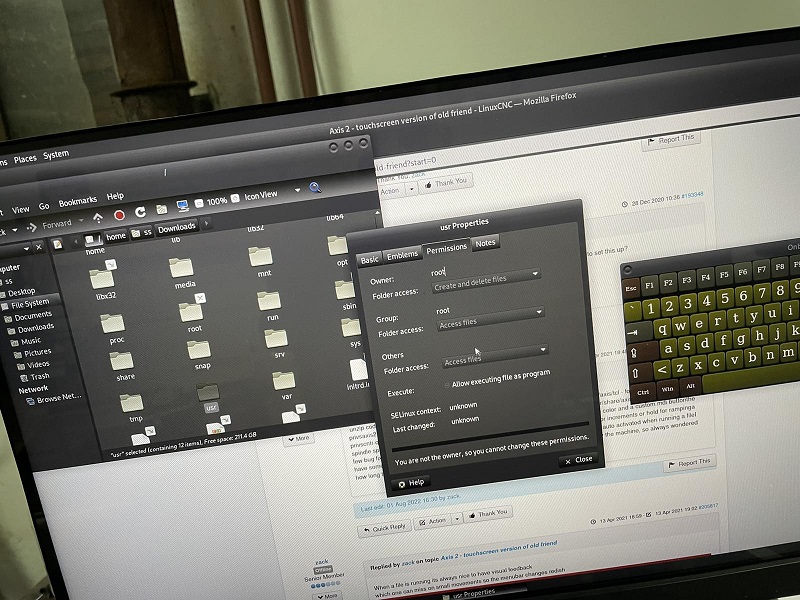Select the var folder icon

point(283,381)
